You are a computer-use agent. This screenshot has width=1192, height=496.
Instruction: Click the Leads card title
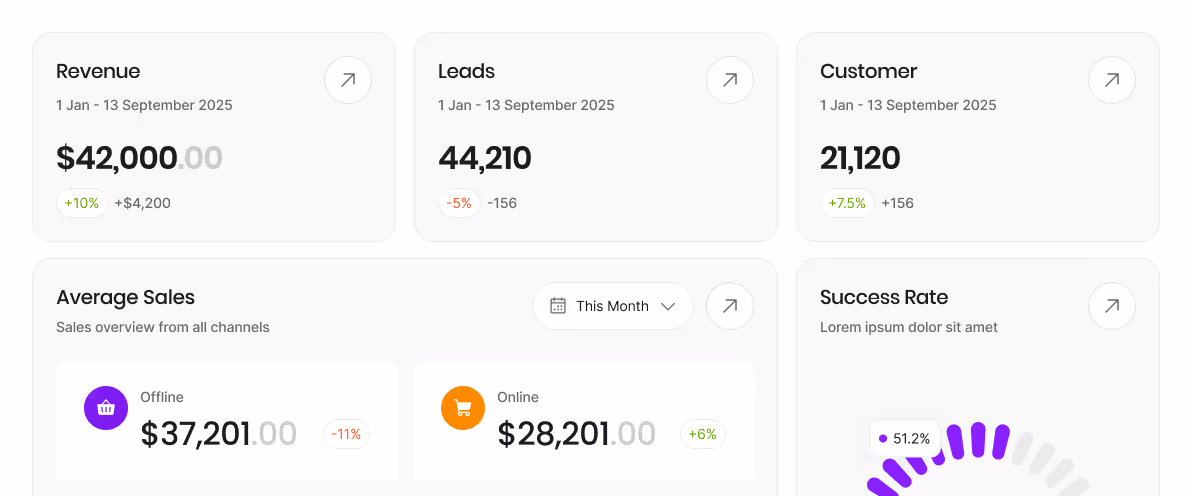[x=466, y=72]
